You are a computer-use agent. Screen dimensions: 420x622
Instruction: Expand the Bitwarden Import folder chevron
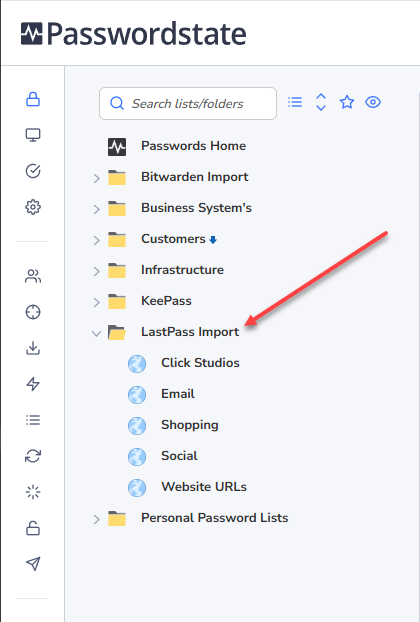pyautogui.click(x=96, y=178)
